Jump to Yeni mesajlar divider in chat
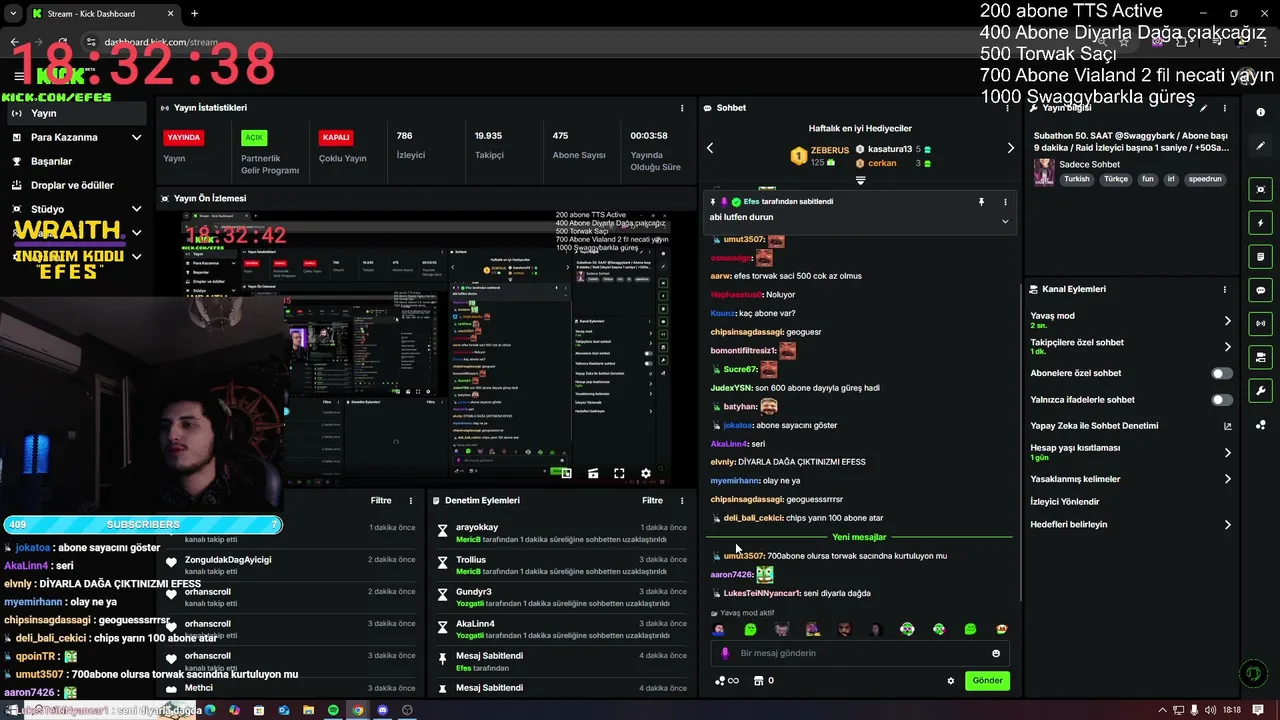The width and height of the screenshot is (1280, 720). pos(859,537)
